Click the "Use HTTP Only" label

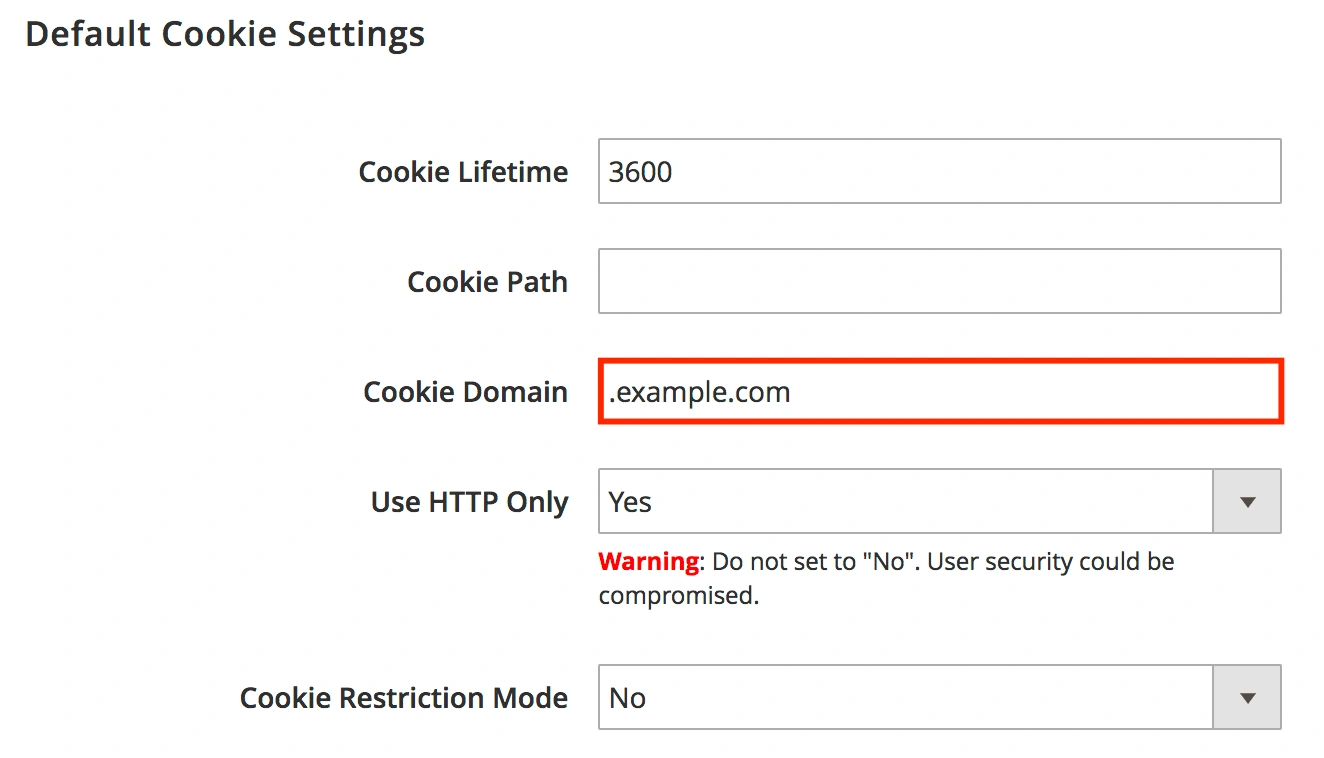[469, 502]
